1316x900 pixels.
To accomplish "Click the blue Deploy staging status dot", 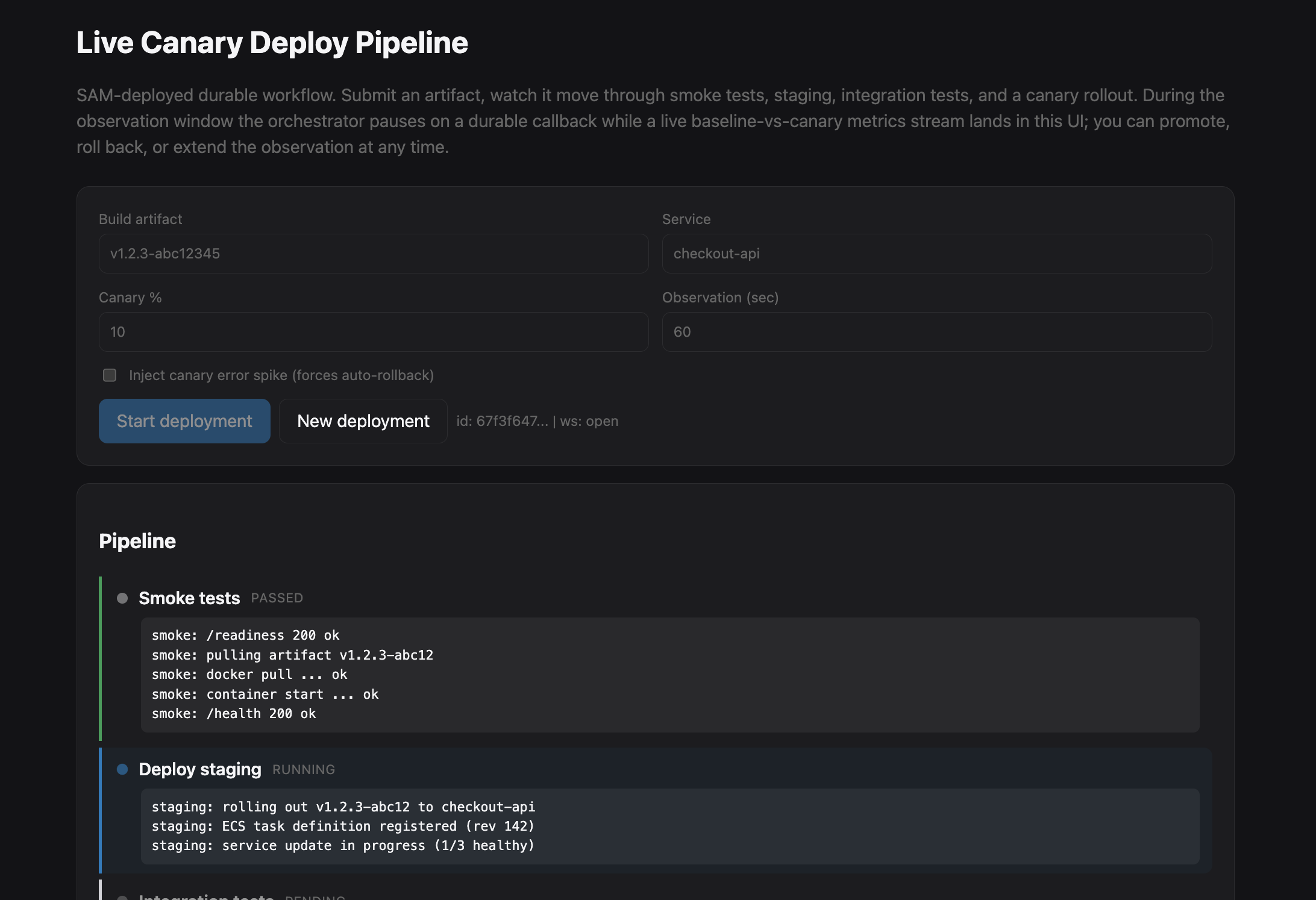I will coord(122,769).
